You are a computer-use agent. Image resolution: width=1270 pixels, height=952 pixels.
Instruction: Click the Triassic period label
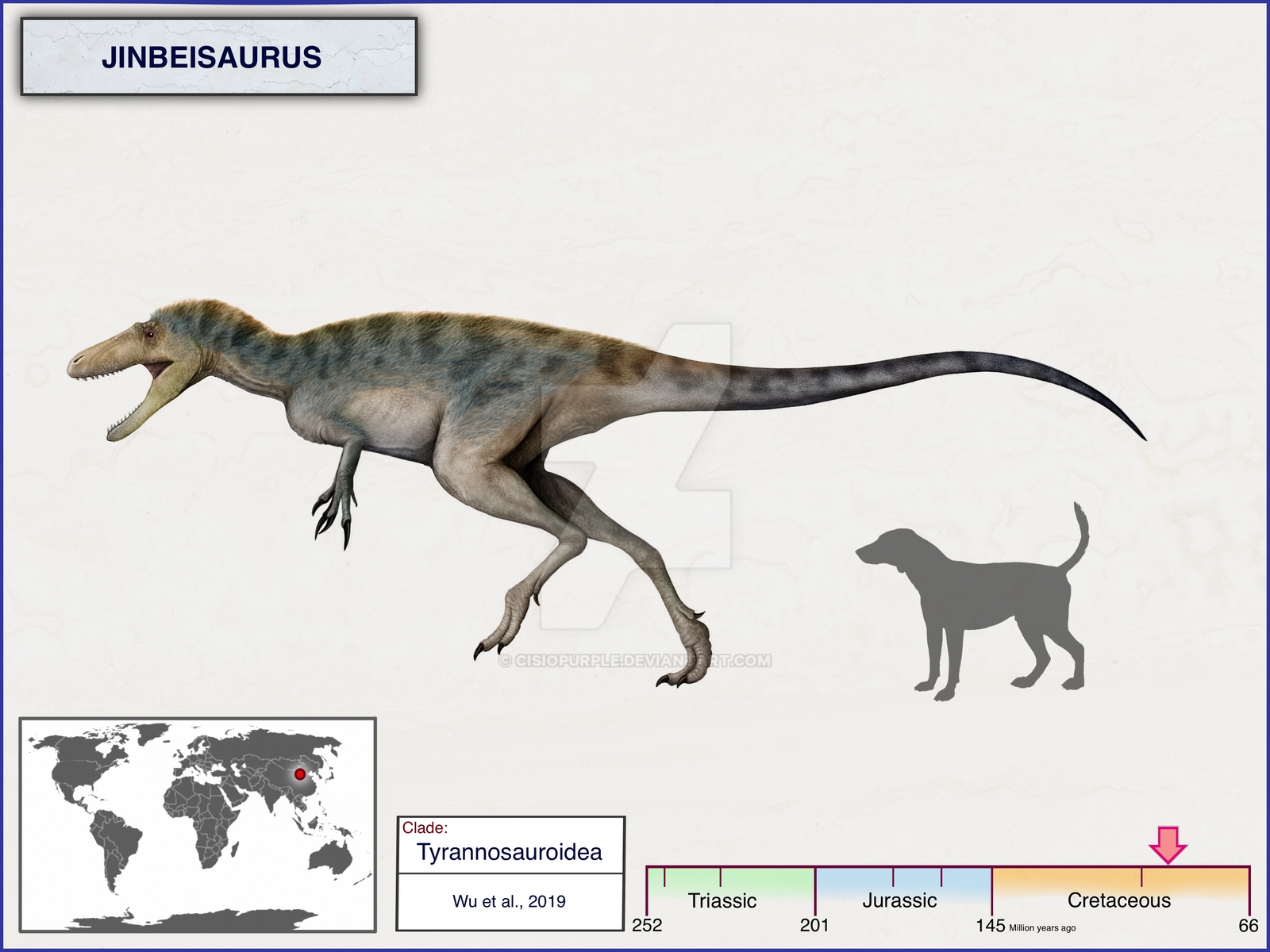tap(722, 900)
